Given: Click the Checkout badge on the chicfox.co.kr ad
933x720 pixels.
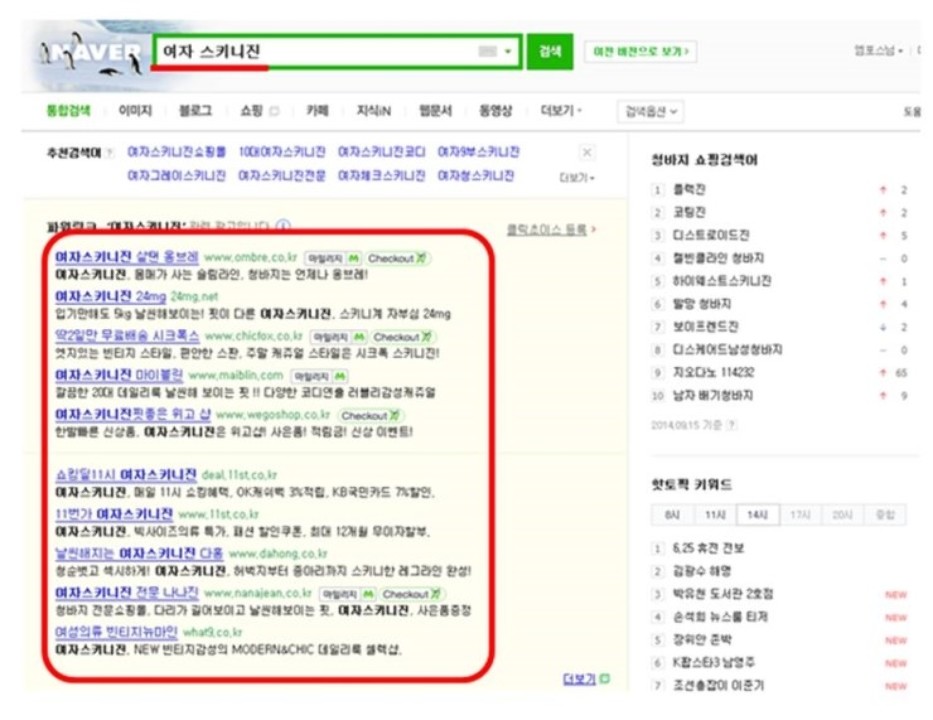Looking at the screenshot, I should 403,337.
